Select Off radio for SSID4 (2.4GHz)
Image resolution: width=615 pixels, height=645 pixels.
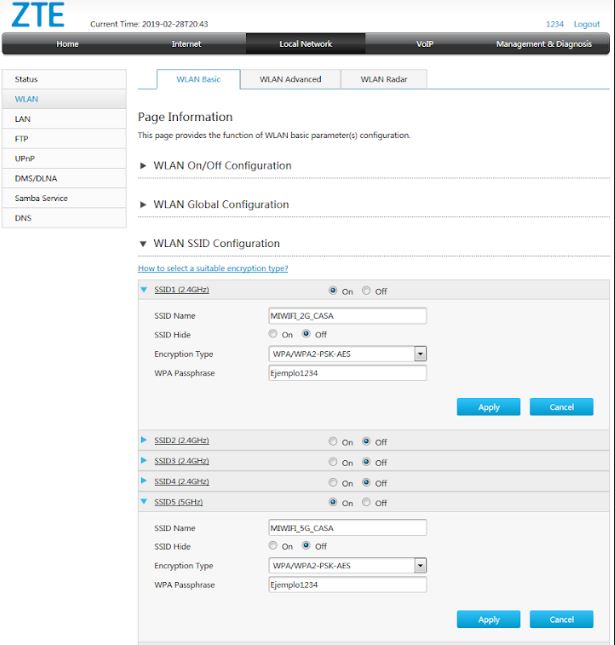pos(366,482)
